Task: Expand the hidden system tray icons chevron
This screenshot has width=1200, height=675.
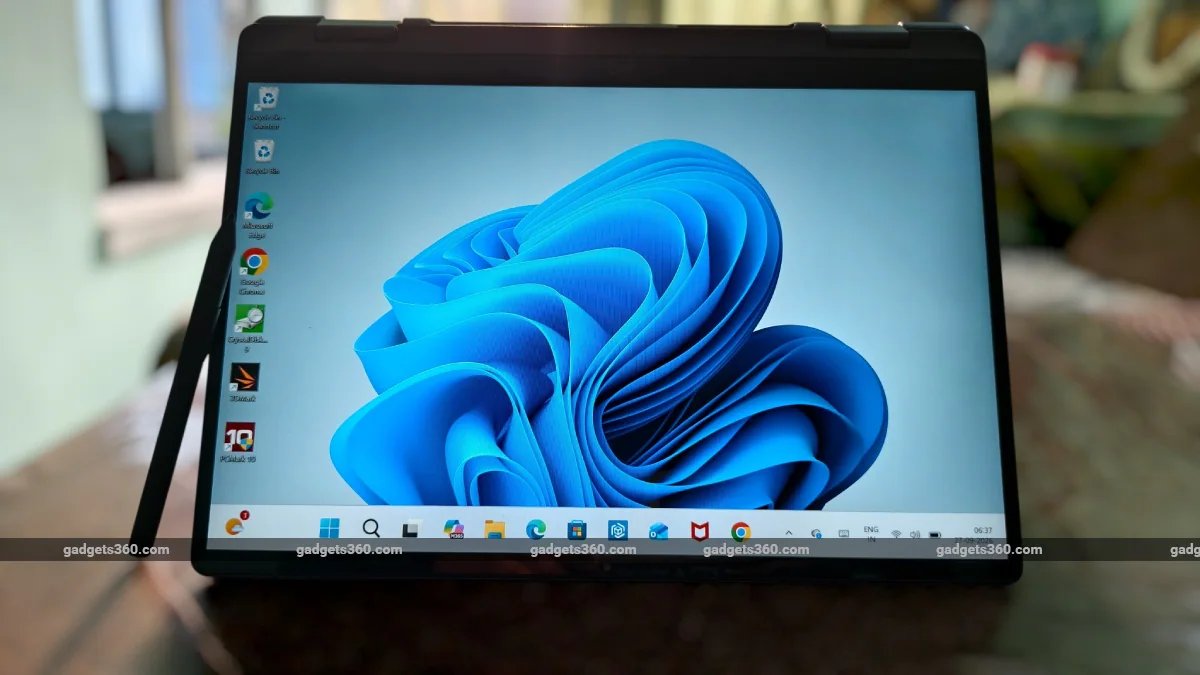Action: (x=788, y=532)
